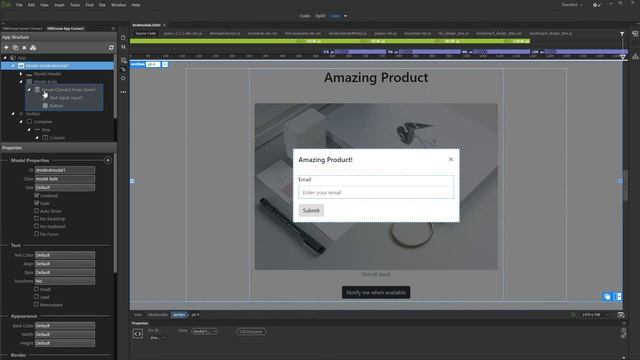Click the live view options arrows icon
This screenshot has width=640, height=360.
pyautogui.click(x=123, y=47)
